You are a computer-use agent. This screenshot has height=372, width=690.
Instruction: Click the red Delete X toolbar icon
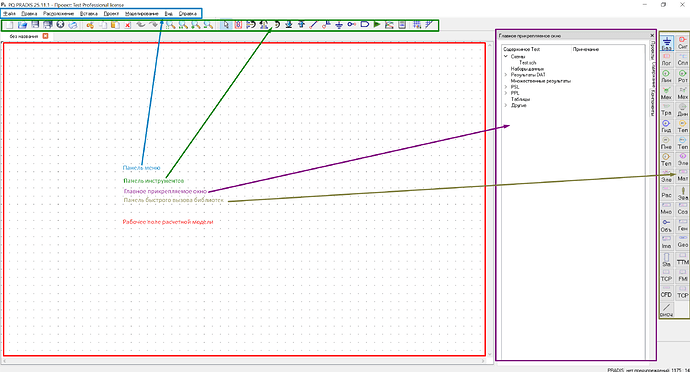pos(128,25)
